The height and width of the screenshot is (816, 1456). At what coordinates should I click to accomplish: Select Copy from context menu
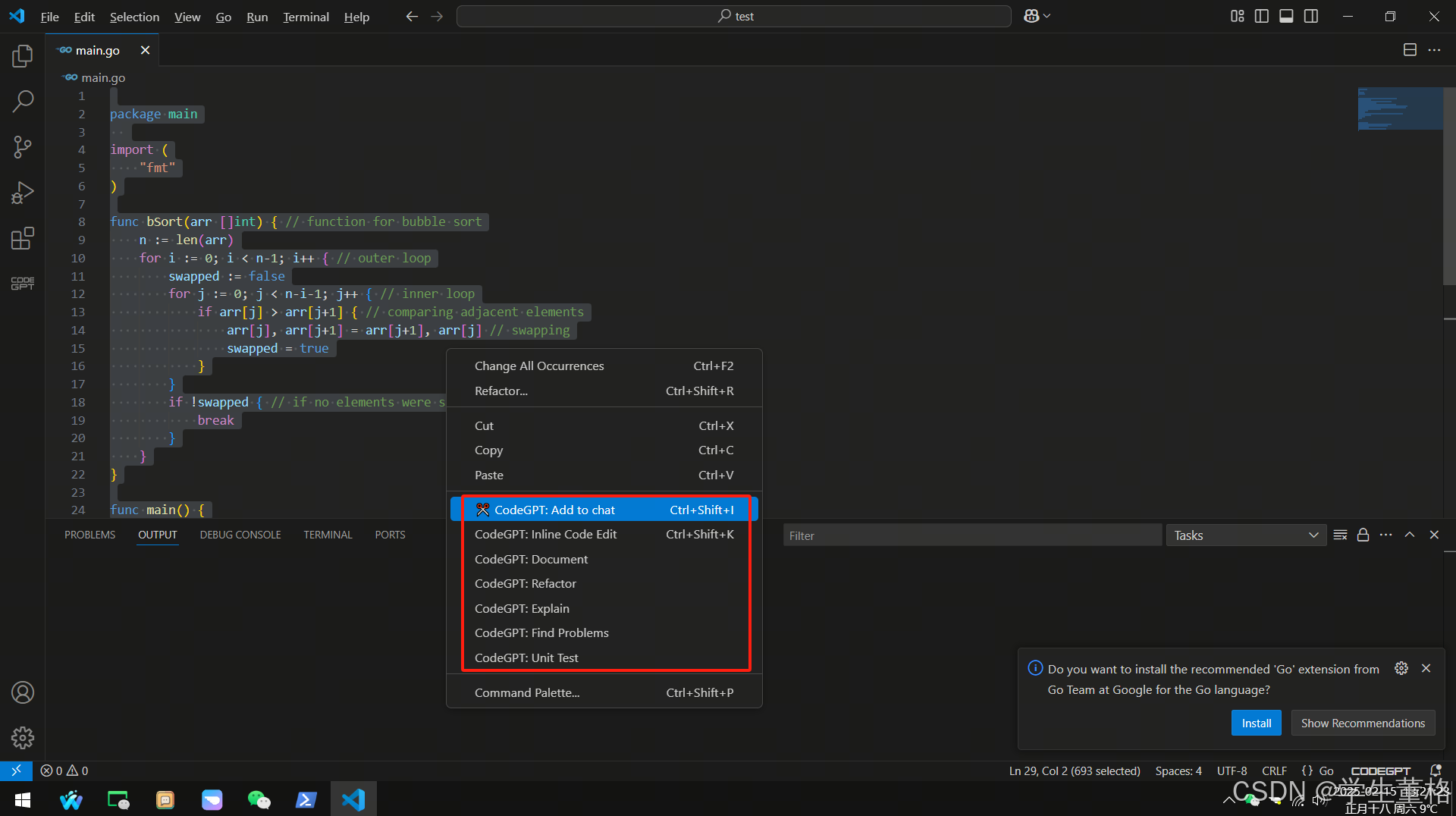pos(604,450)
